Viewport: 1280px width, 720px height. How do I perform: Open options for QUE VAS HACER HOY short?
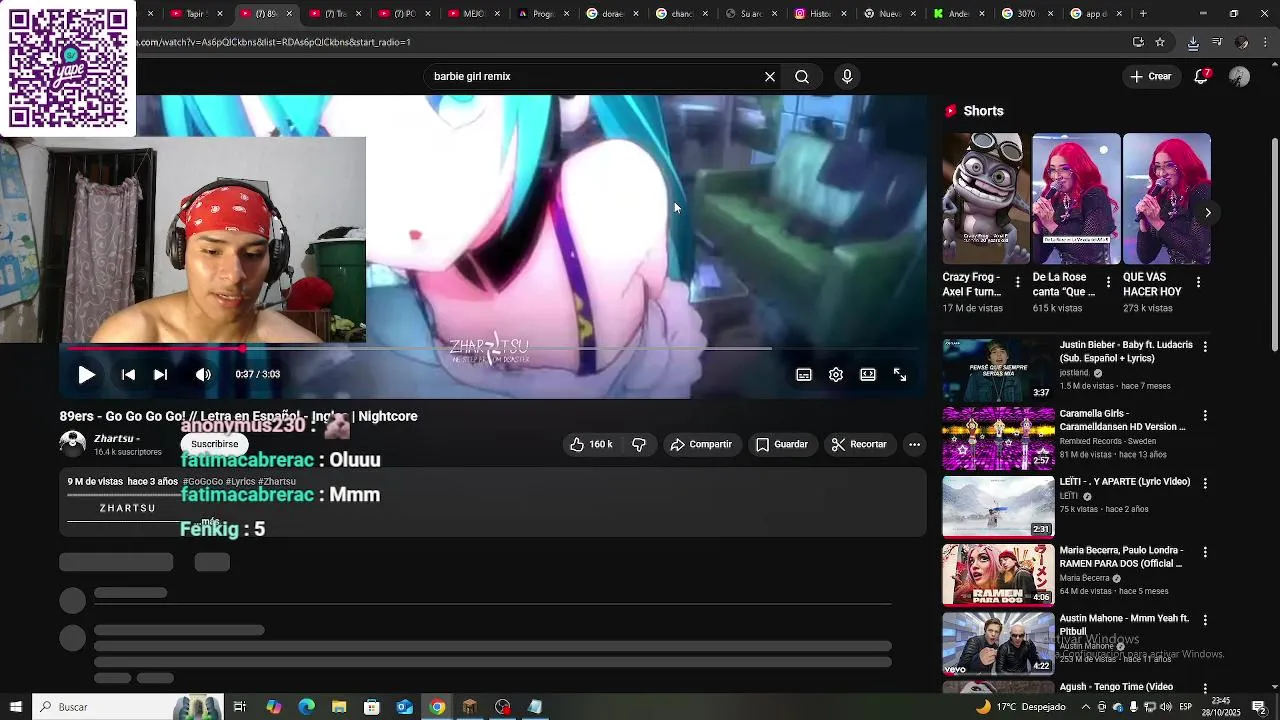click(1198, 283)
